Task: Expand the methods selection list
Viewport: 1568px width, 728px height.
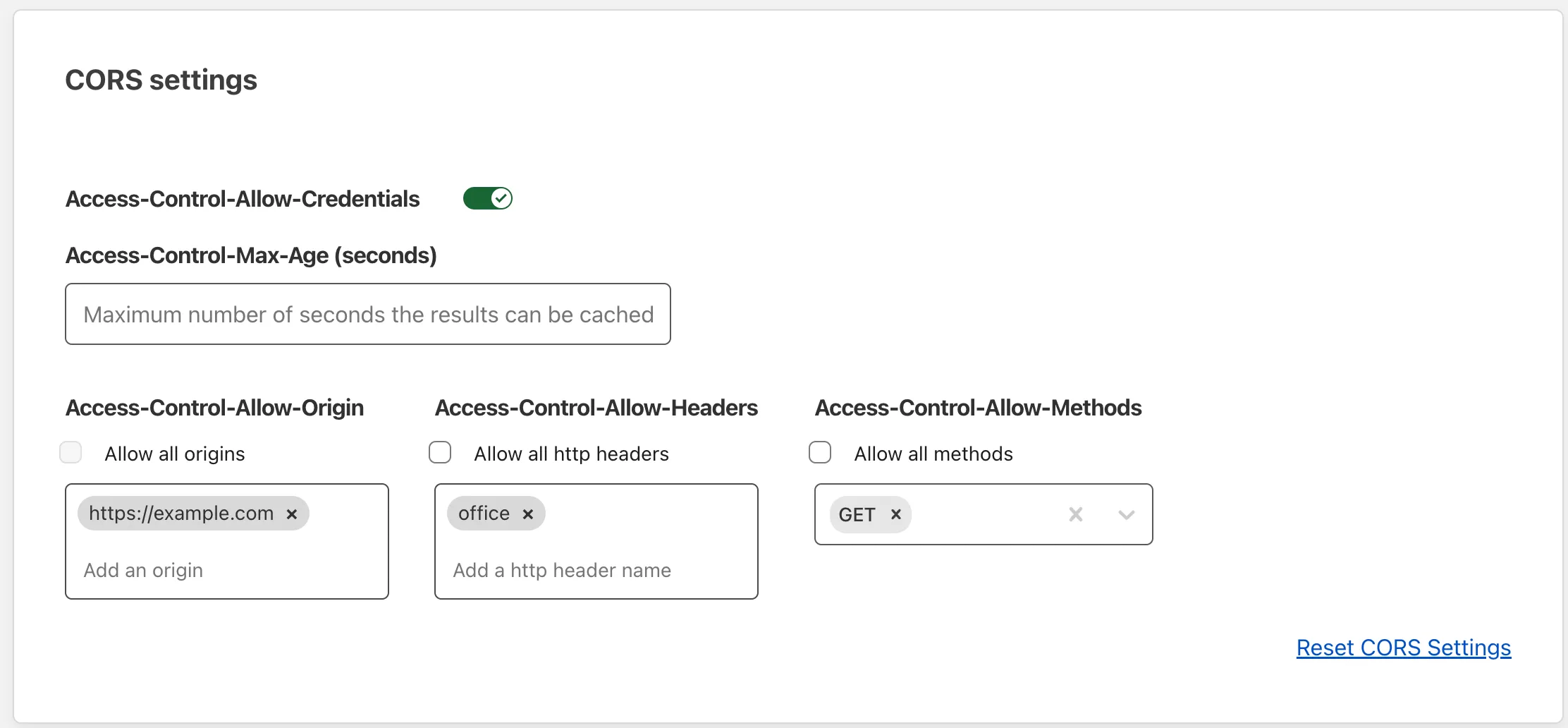Action: (x=1125, y=514)
